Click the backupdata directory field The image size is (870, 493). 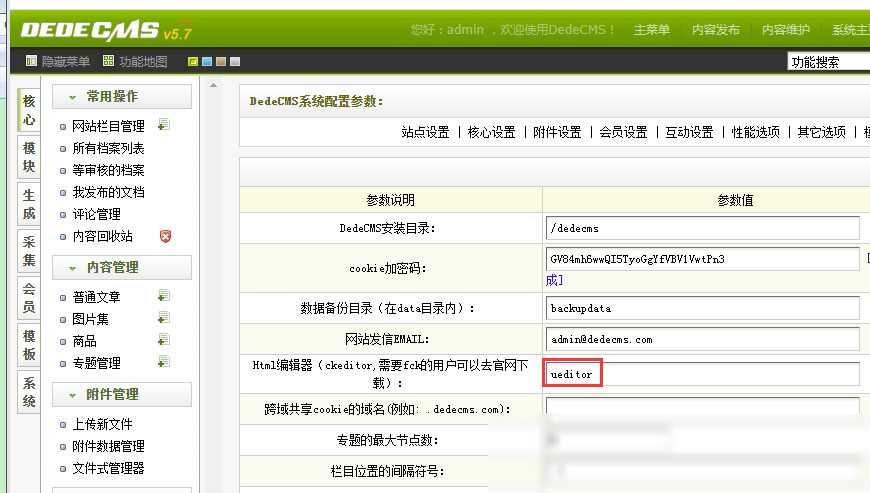pos(702,308)
